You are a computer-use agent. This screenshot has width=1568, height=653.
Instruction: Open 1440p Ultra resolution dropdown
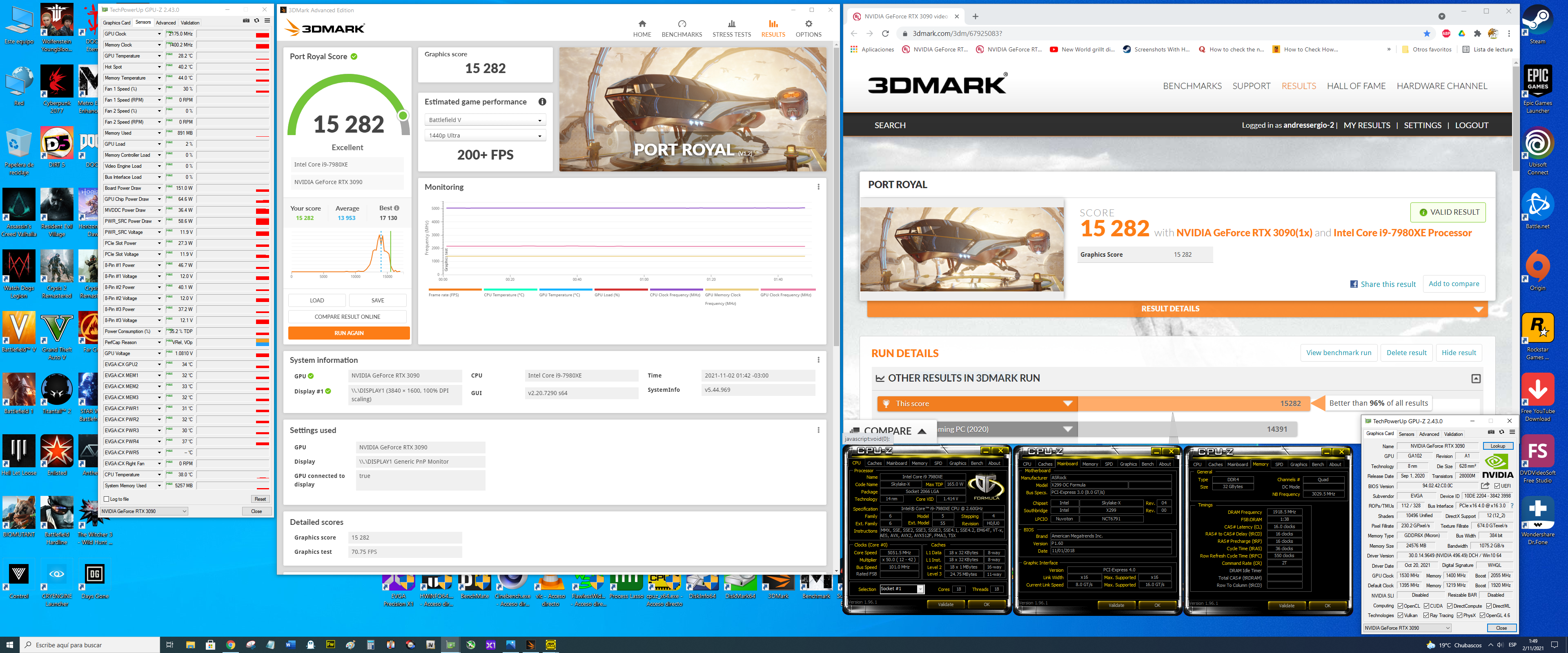[x=485, y=136]
